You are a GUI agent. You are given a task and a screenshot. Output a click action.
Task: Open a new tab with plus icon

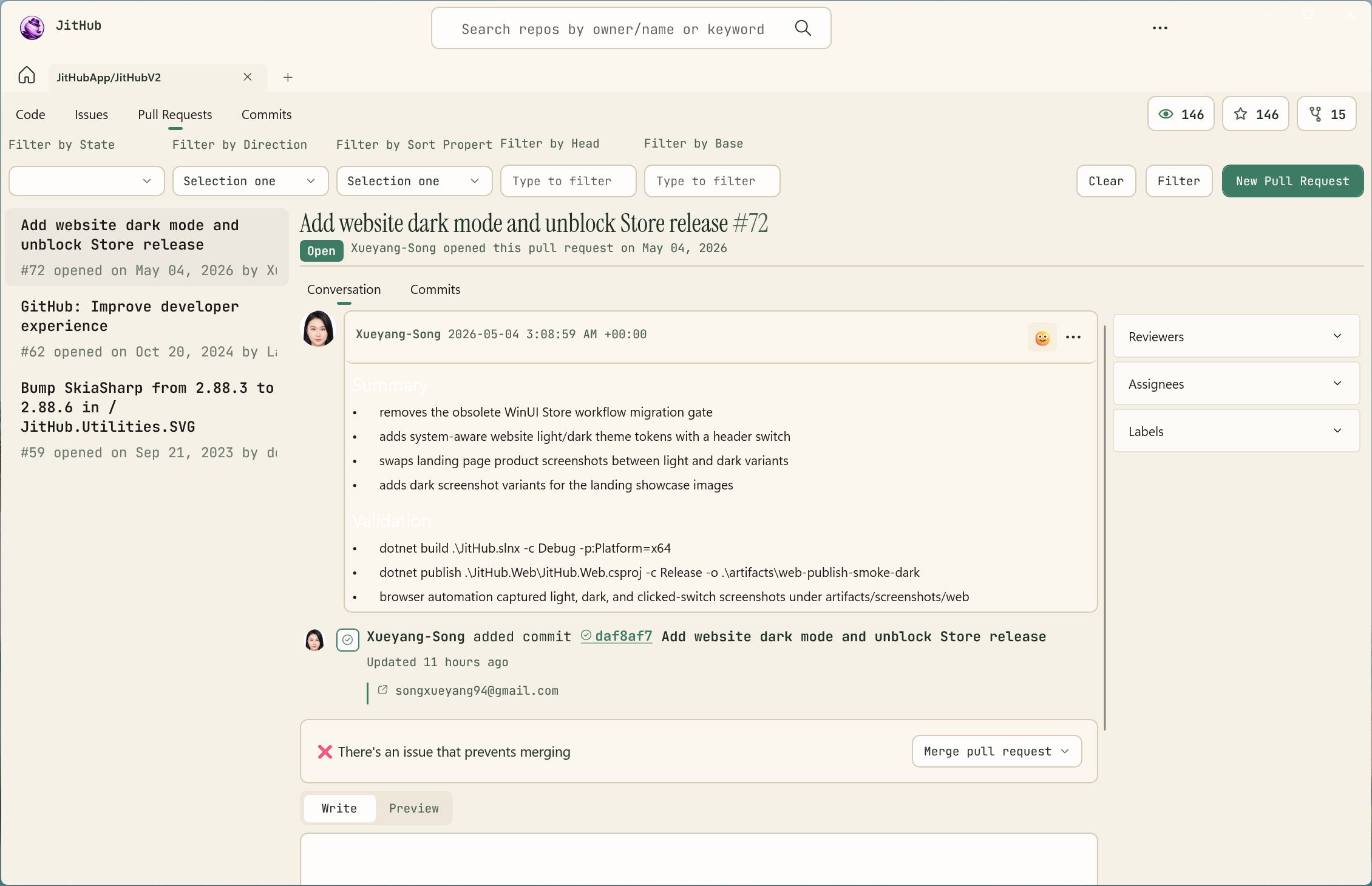pyautogui.click(x=288, y=77)
